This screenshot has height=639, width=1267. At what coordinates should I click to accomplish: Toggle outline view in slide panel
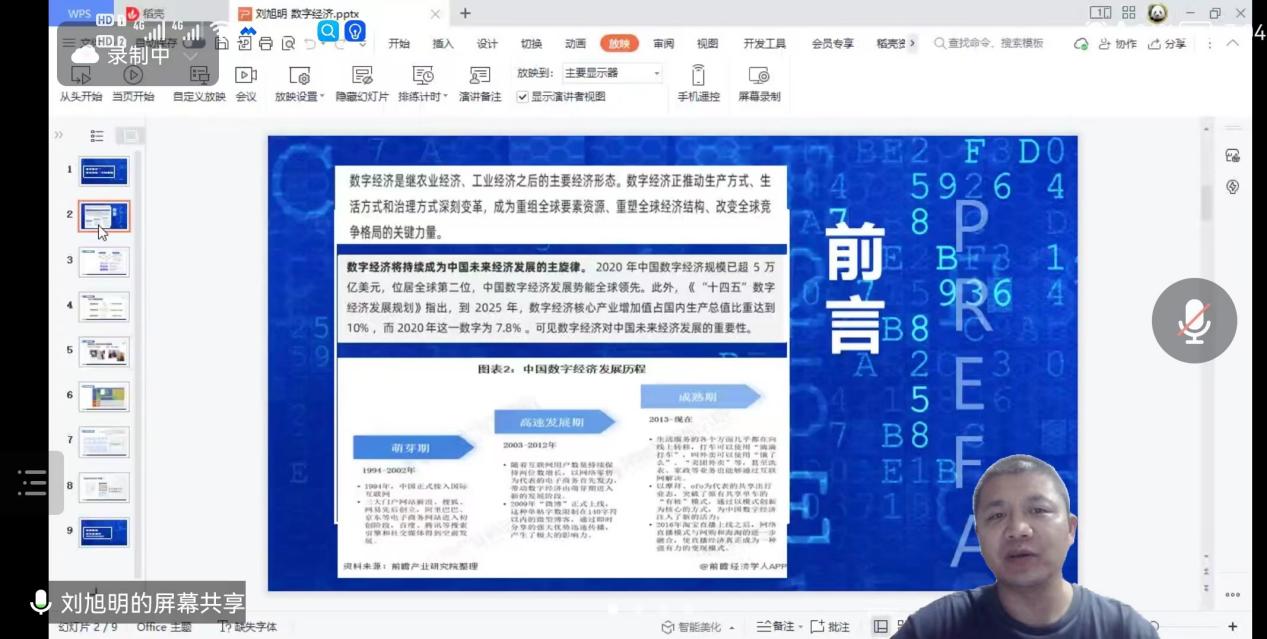pos(97,136)
